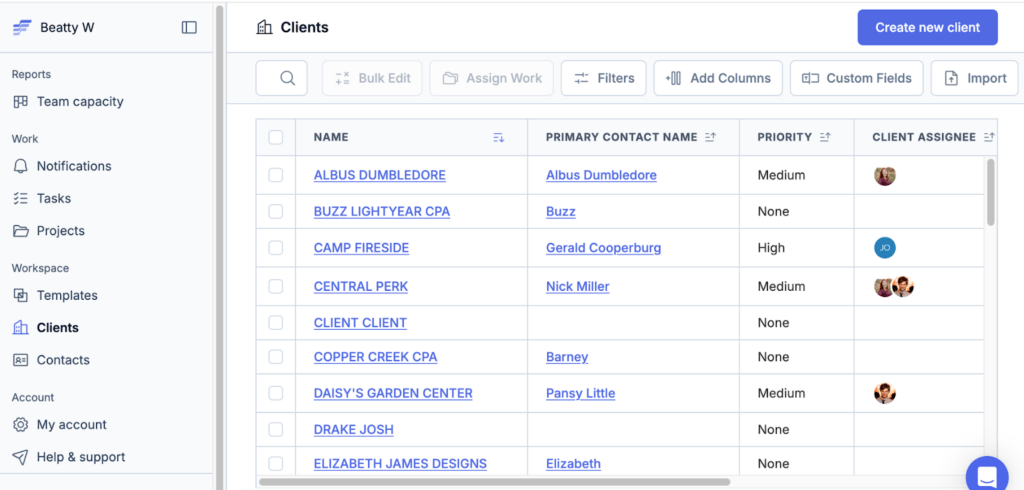Image resolution: width=1024 pixels, height=490 pixels.
Task: Open the Filters panel
Action: point(604,78)
